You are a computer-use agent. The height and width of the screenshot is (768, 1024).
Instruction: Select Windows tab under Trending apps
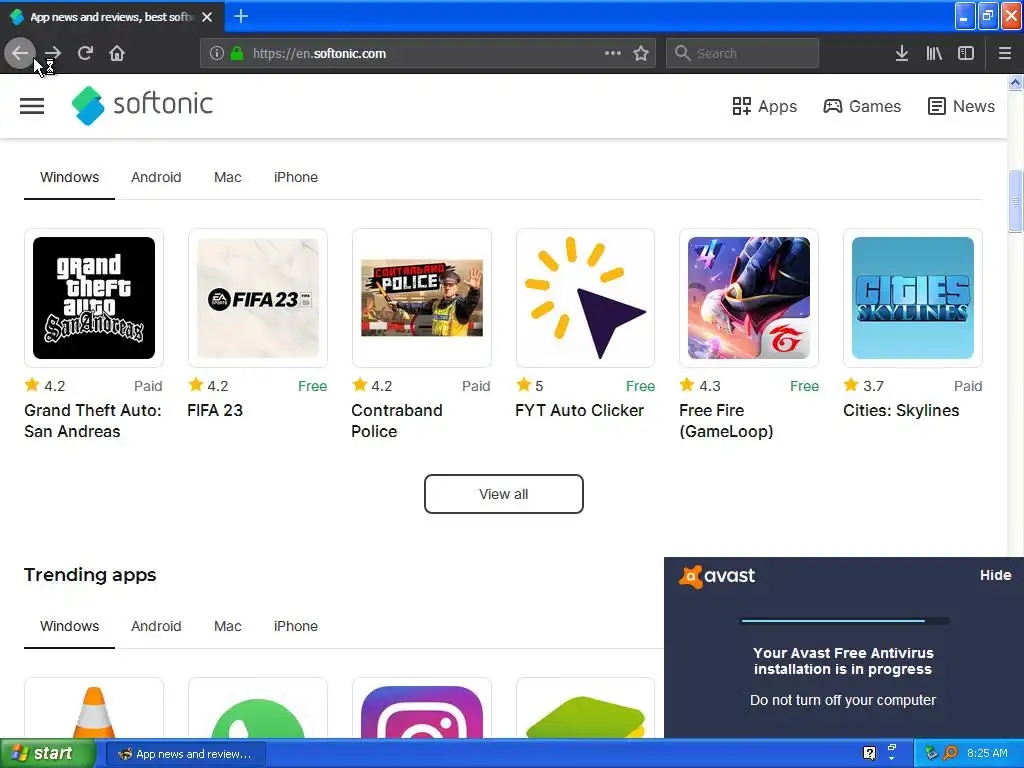tap(69, 626)
